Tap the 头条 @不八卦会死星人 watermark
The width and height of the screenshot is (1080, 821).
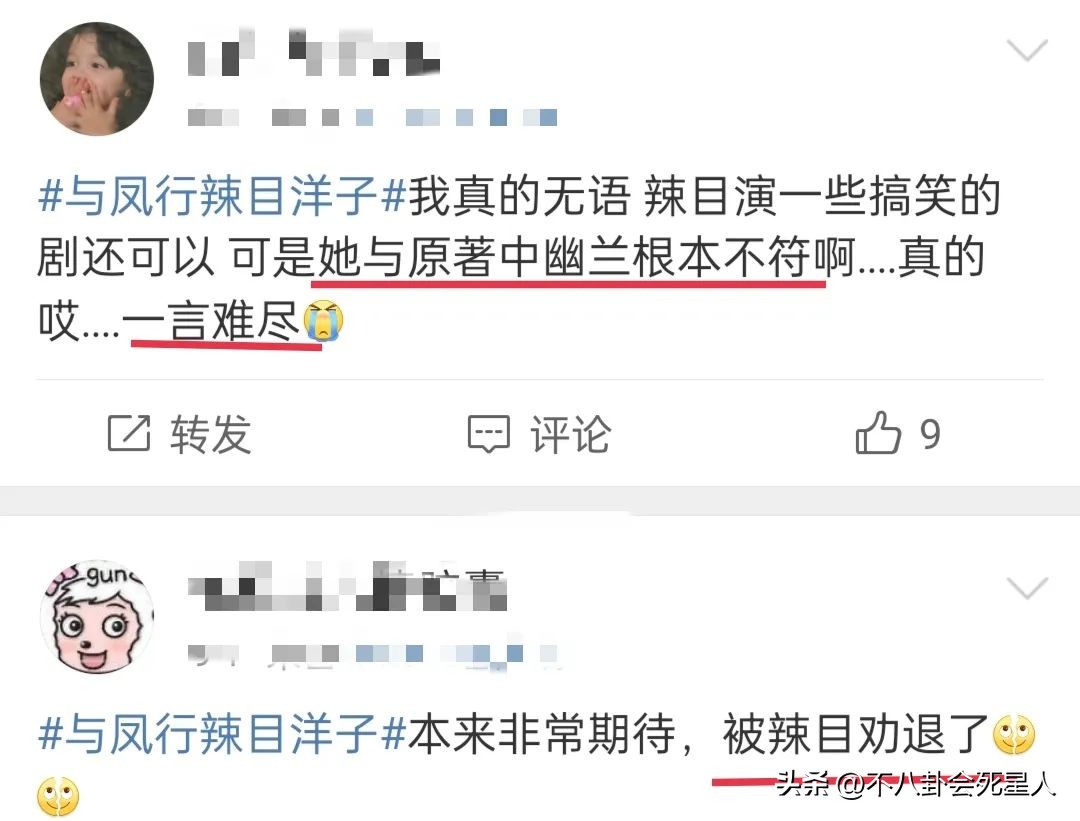tap(916, 784)
